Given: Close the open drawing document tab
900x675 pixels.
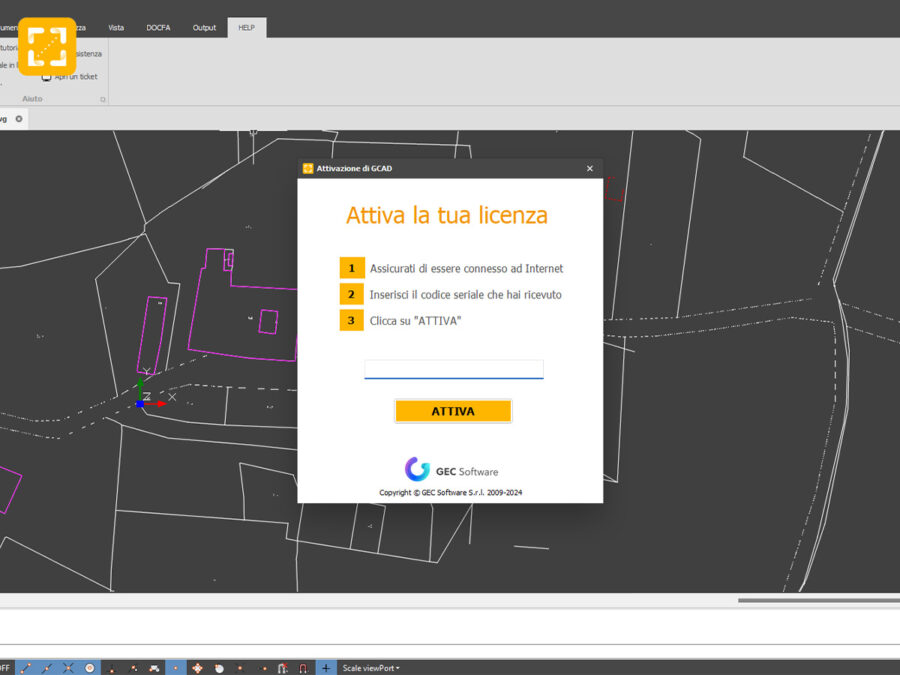Looking at the screenshot, I should pyautogui.click(x=19, y=119).
